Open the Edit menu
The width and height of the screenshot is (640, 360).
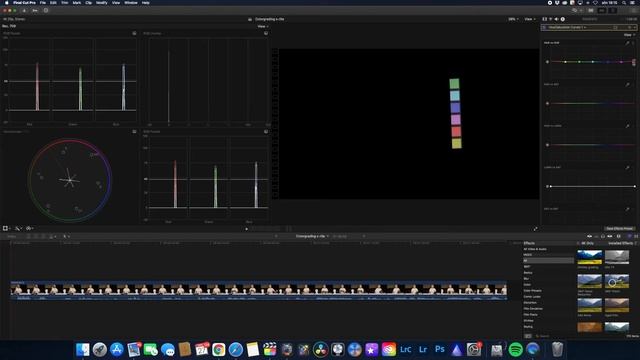53,2
